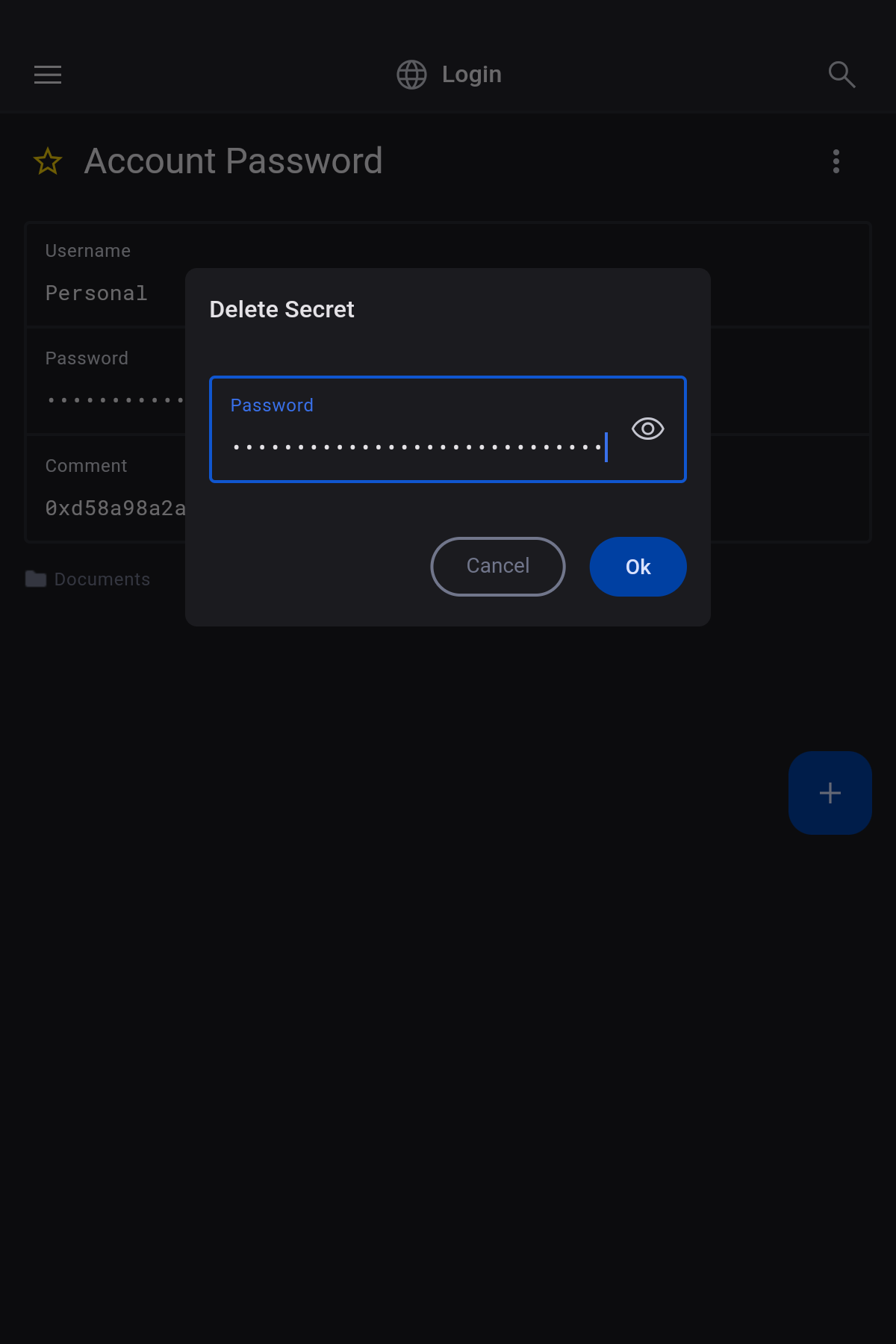Open search with the magnifier icon
This screenshot has width=896, height=1344.
[841, 75]
